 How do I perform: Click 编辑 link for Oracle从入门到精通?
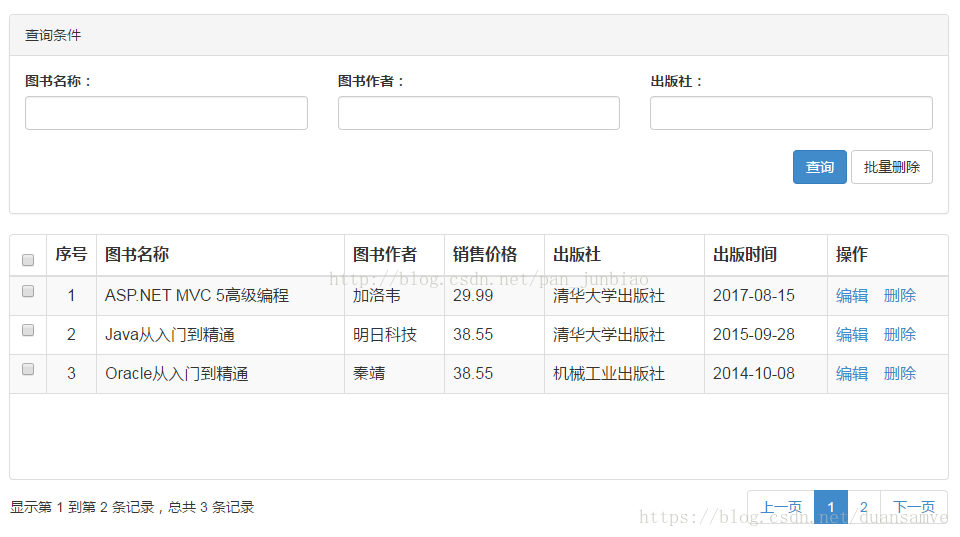(x=852, y=374)
